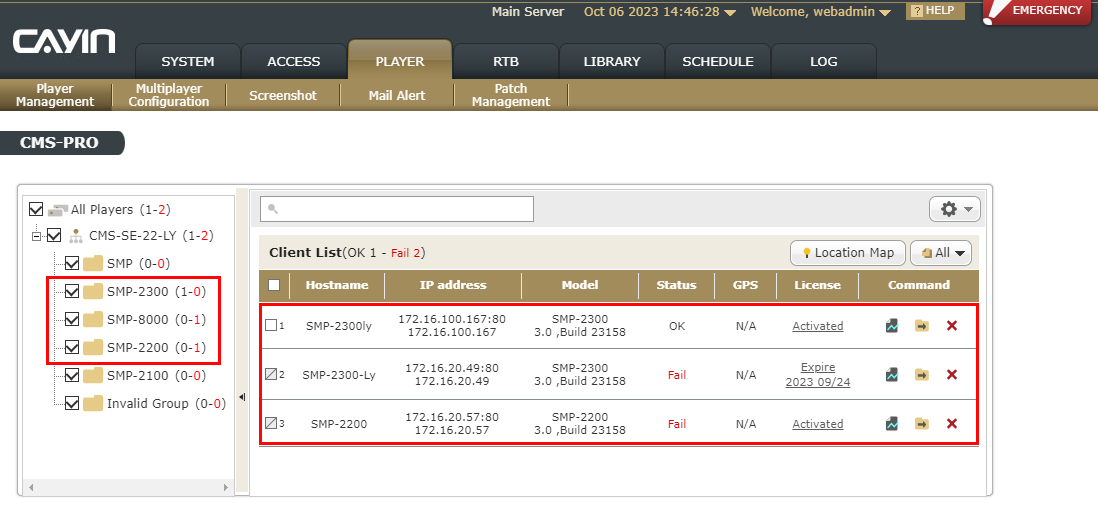Image resolution: width=1098 pixels, height=510 pixels.
Task: Open the LIBRARY tab
Action: [612, 62]
